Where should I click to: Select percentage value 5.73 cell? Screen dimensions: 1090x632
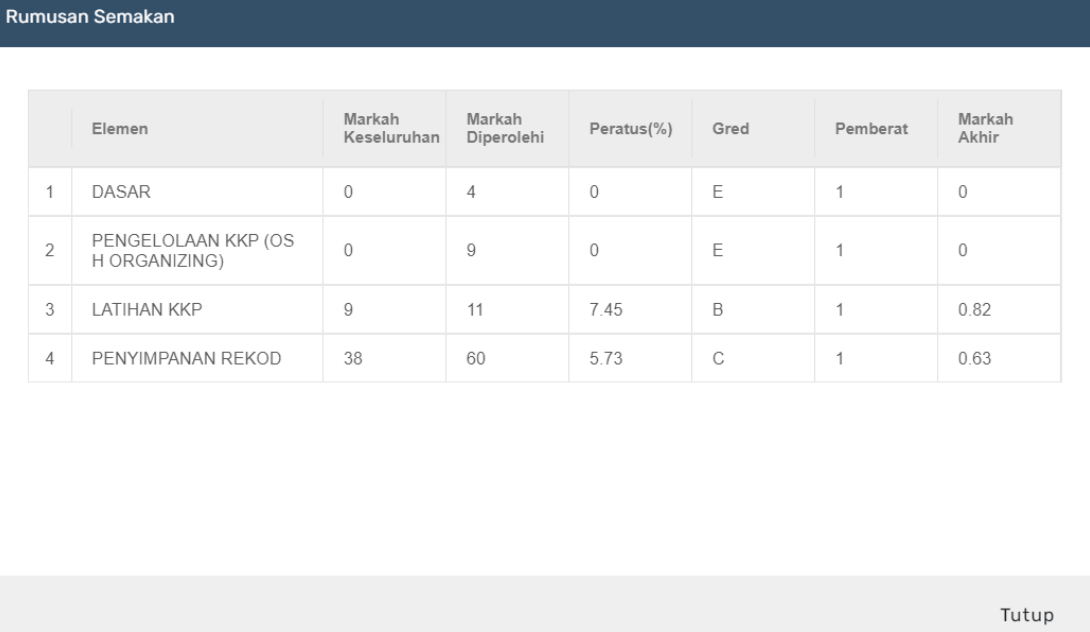[630, 358]
